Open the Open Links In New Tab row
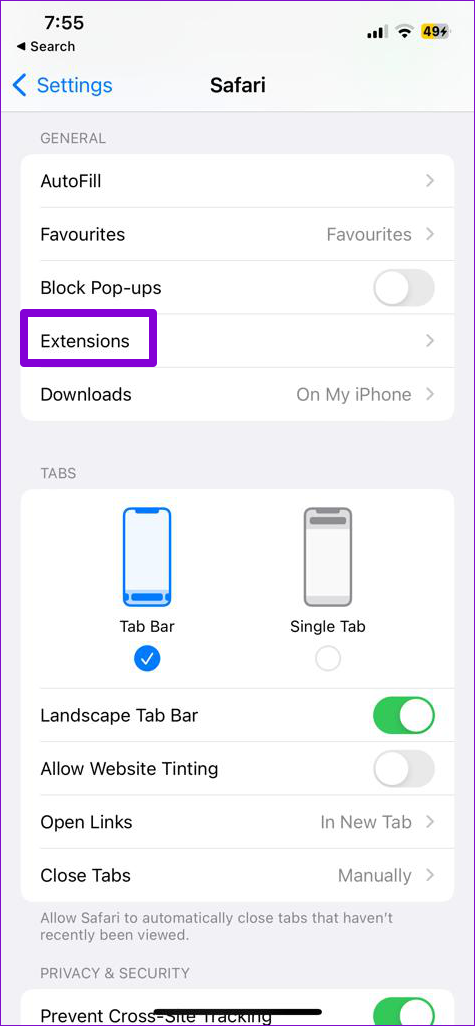Viewport: 475px width, 1026px height. (x=238, y=822)
